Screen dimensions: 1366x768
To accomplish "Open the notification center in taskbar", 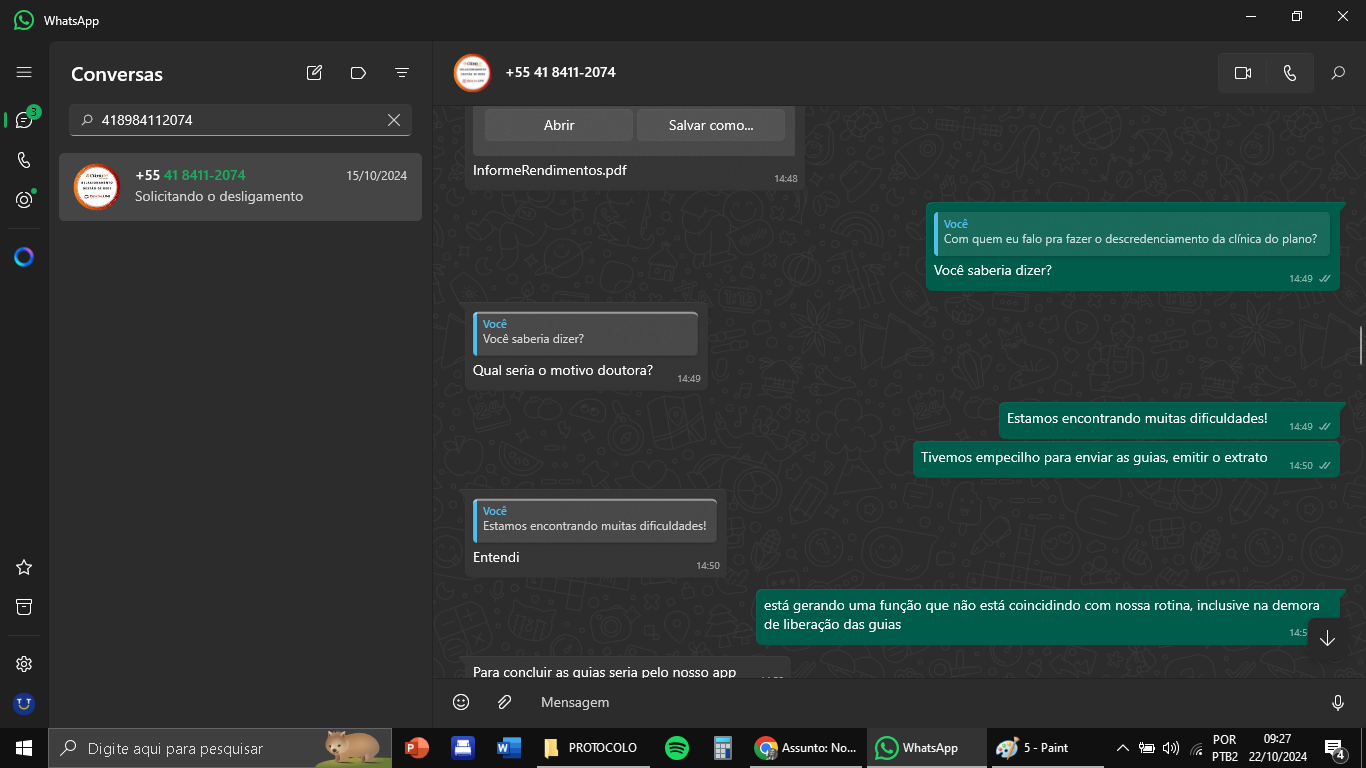I will tap(1334, 748).
